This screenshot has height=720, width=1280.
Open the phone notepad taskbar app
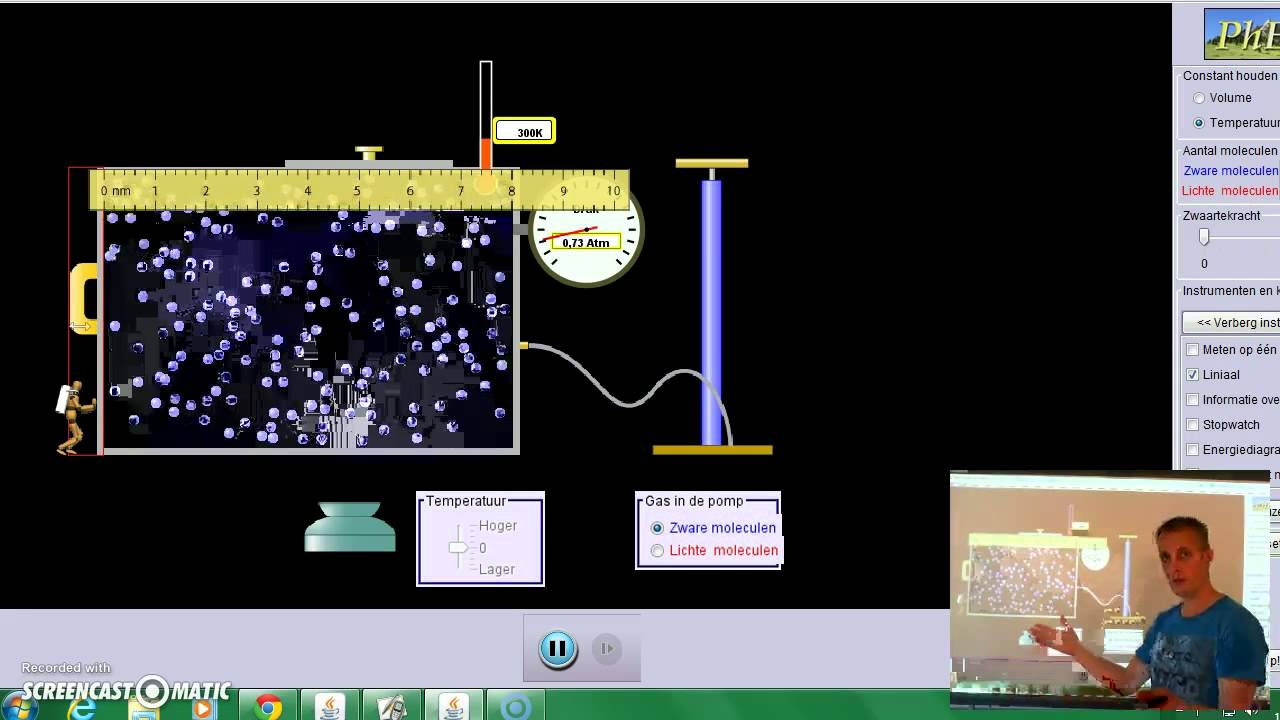pyautogui.click(x=392, y=708)
